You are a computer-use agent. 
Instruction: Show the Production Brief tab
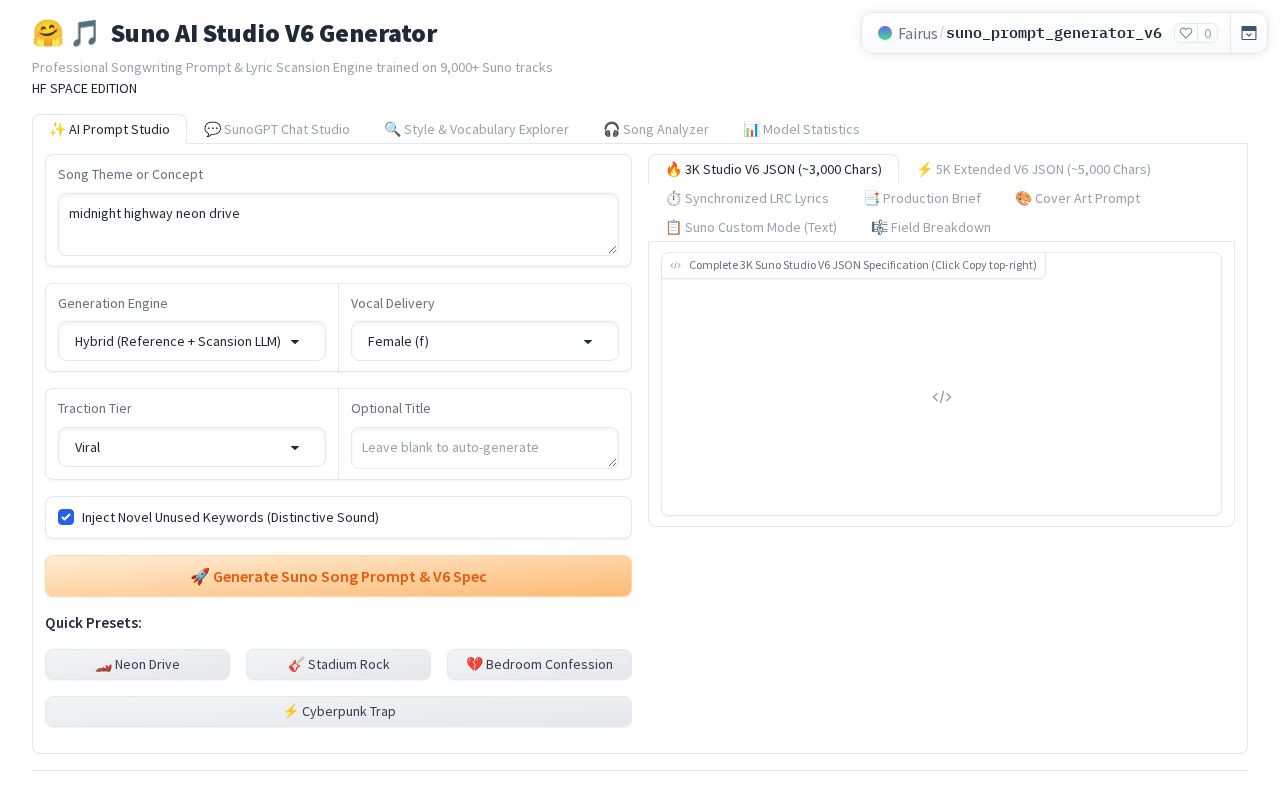tap(922, 198)
